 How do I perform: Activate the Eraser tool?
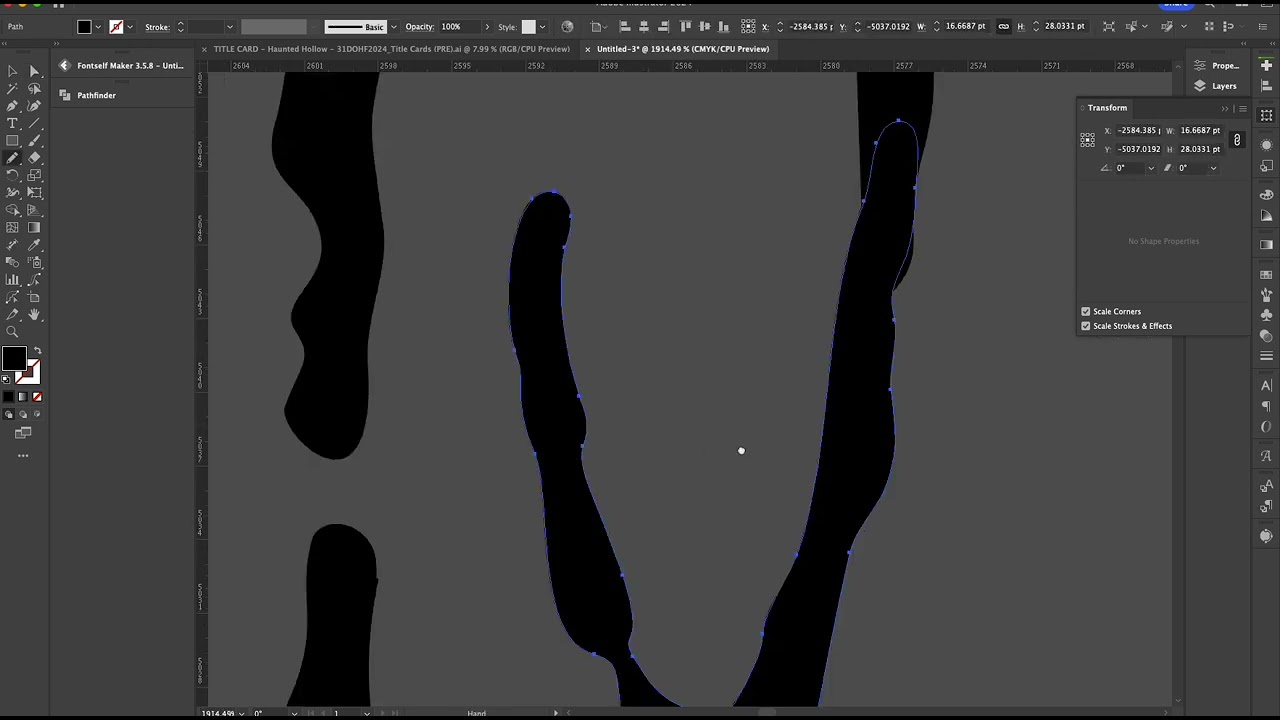tap(34, 158)
